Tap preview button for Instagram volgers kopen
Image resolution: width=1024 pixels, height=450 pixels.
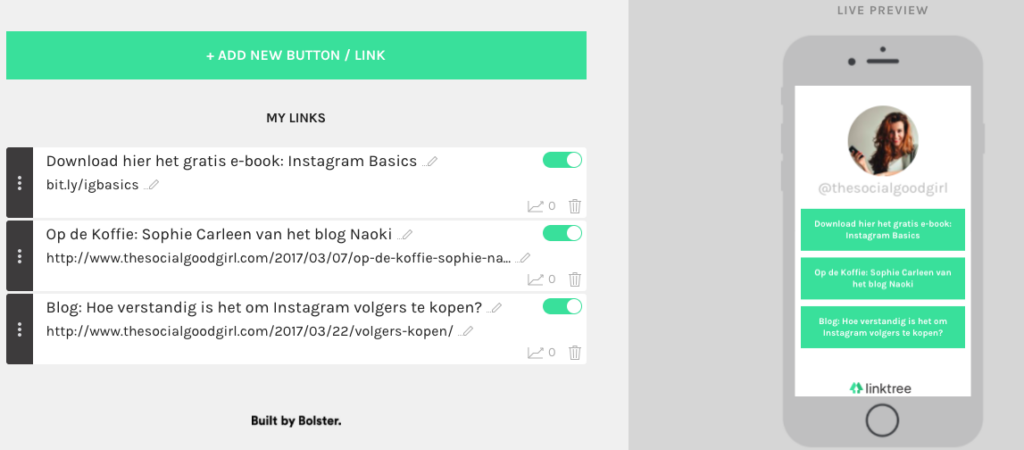[x=882, y=327]
